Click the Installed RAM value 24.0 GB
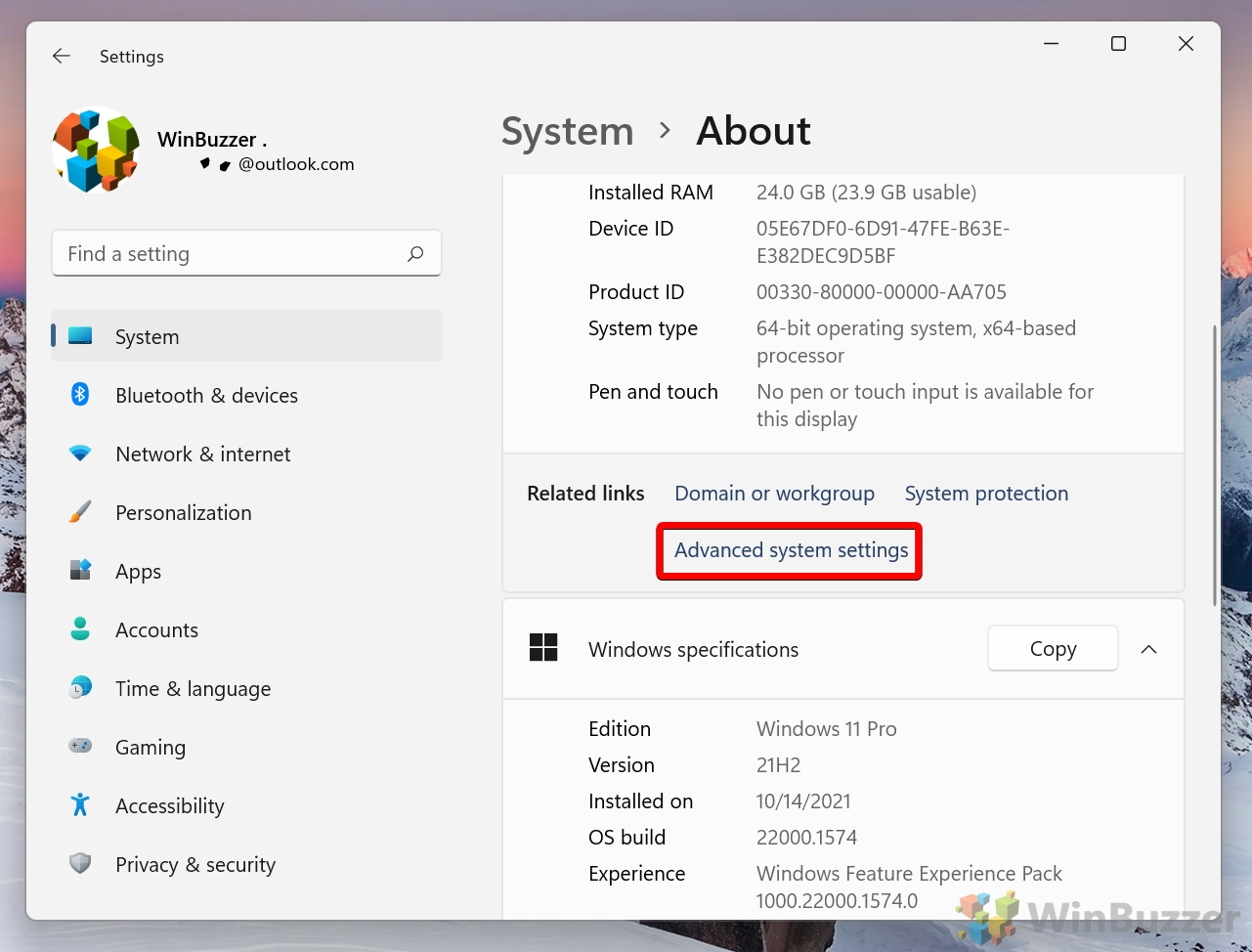This screenshot has height=952, width=1252. (x=866, y=193)
